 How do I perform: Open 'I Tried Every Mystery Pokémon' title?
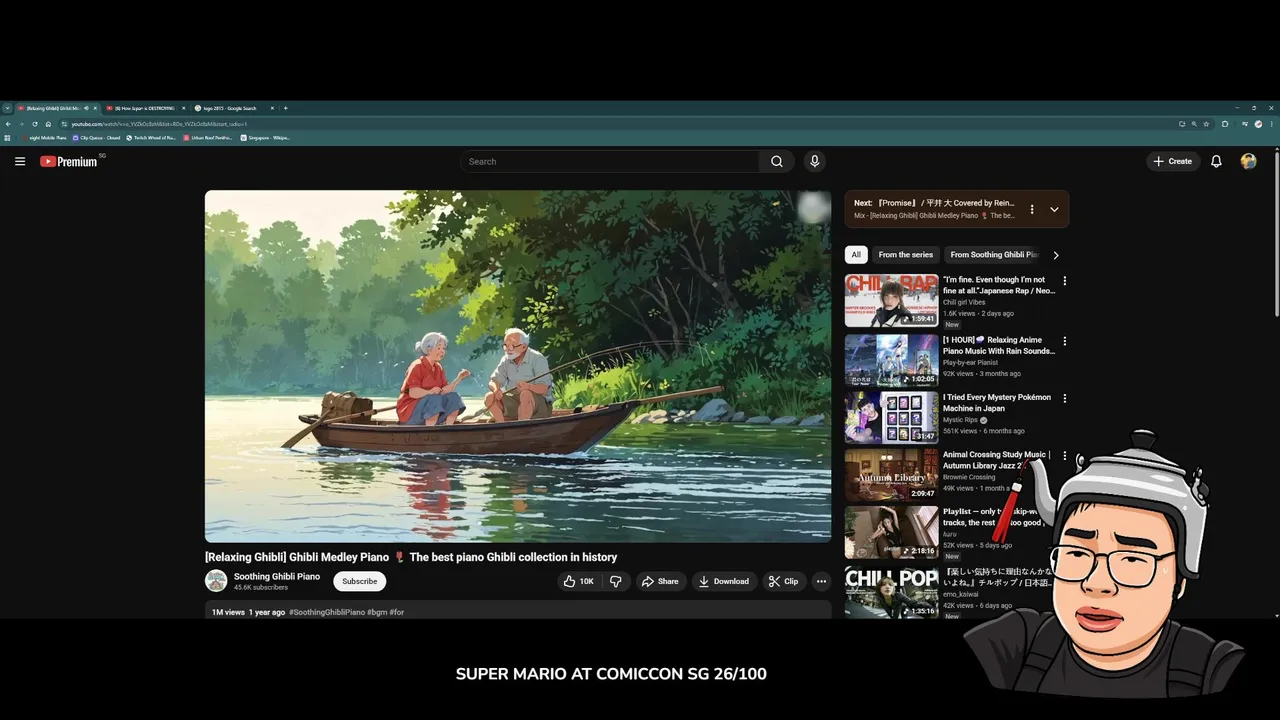click(997, 403)
